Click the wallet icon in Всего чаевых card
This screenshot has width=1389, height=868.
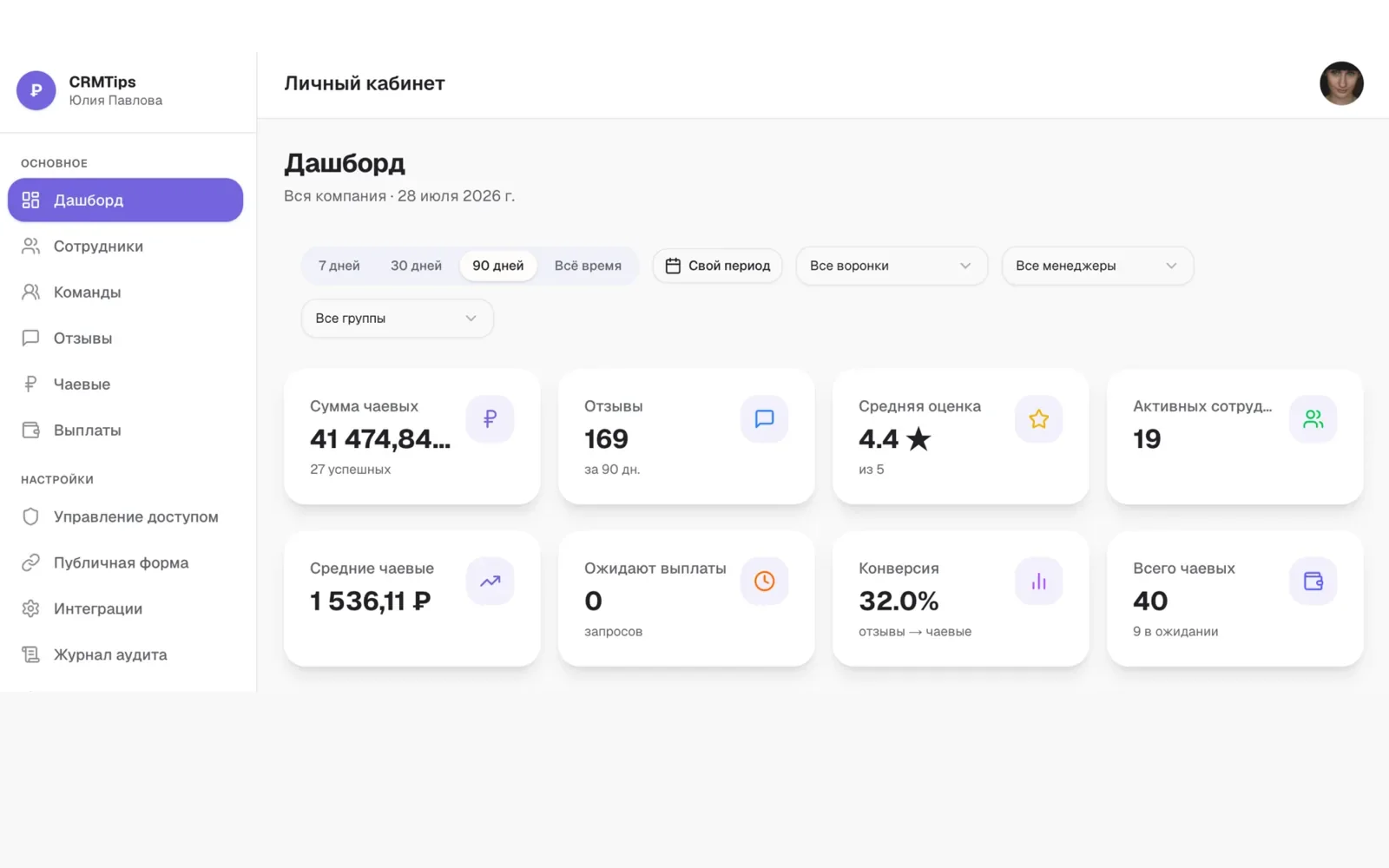(x=1313, y=582)
